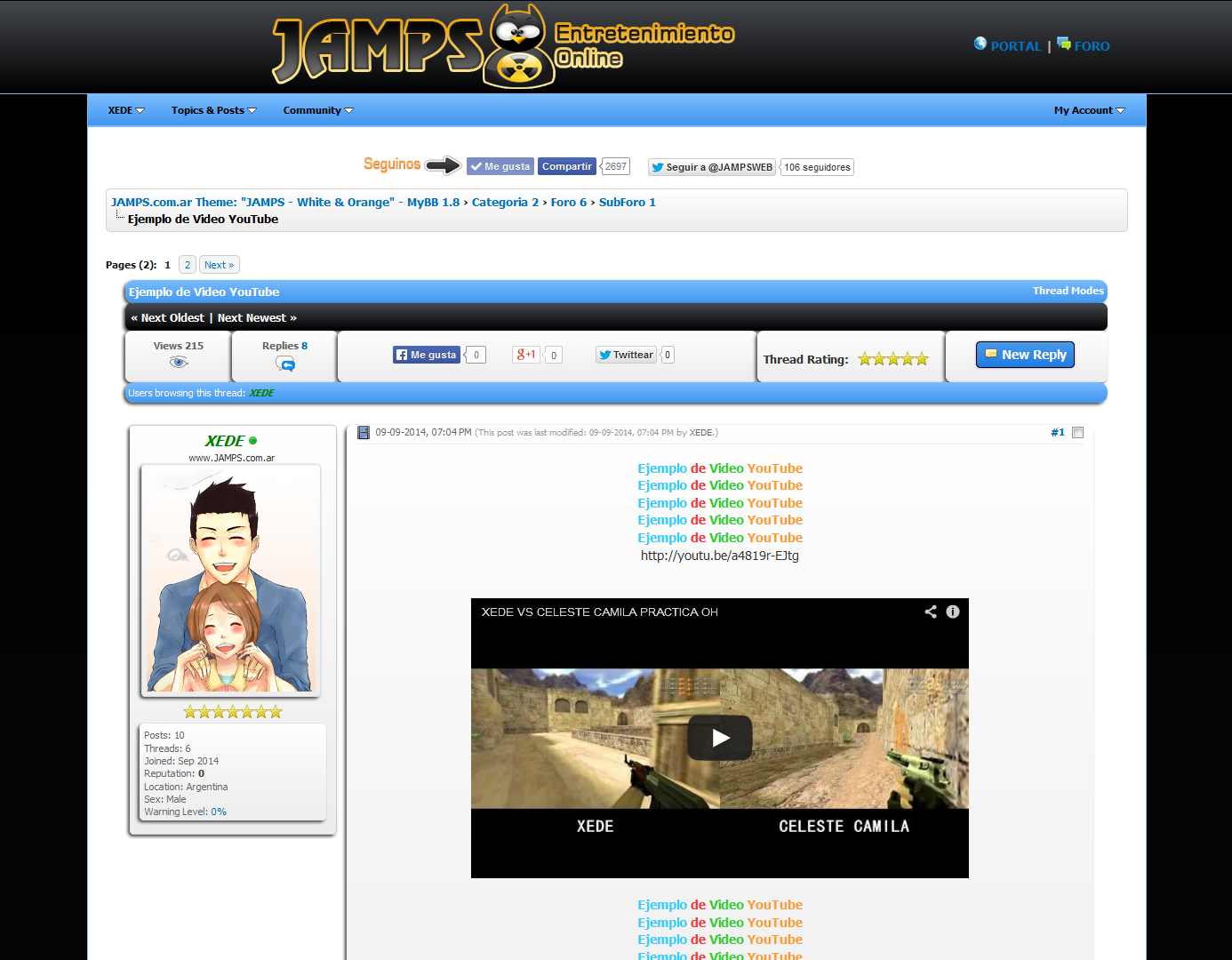Click the New Reply button
This screenshot has height=960, width=1232.
(x=1025, y=355)
